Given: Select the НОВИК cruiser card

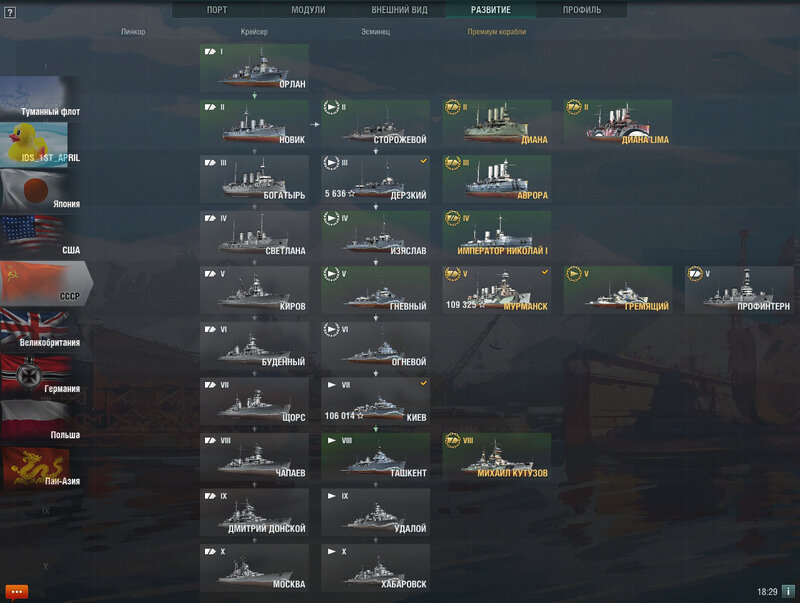Looking at the screenshot, I should [254, 123].
